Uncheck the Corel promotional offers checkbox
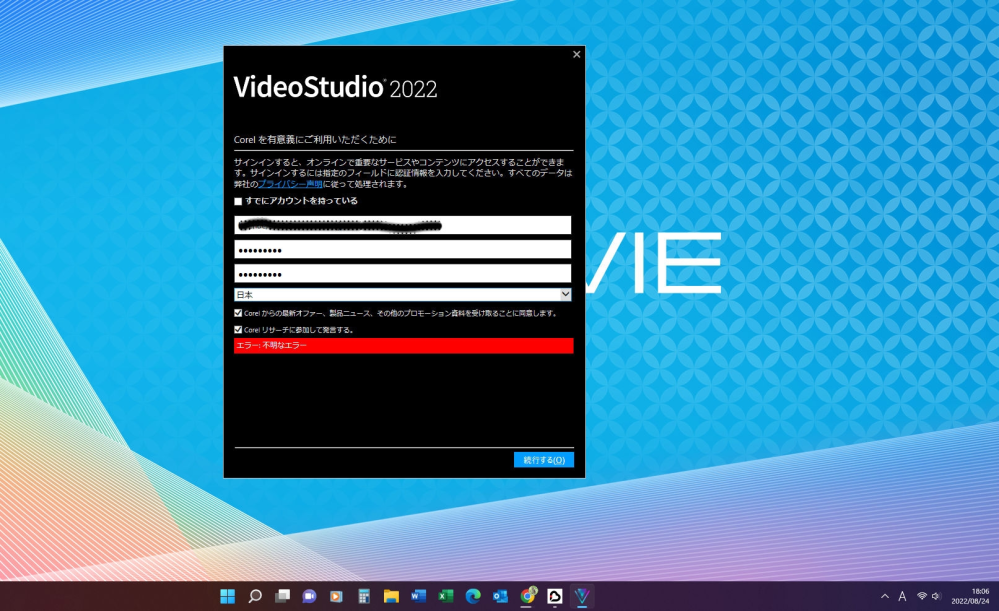 click(238, 313)
